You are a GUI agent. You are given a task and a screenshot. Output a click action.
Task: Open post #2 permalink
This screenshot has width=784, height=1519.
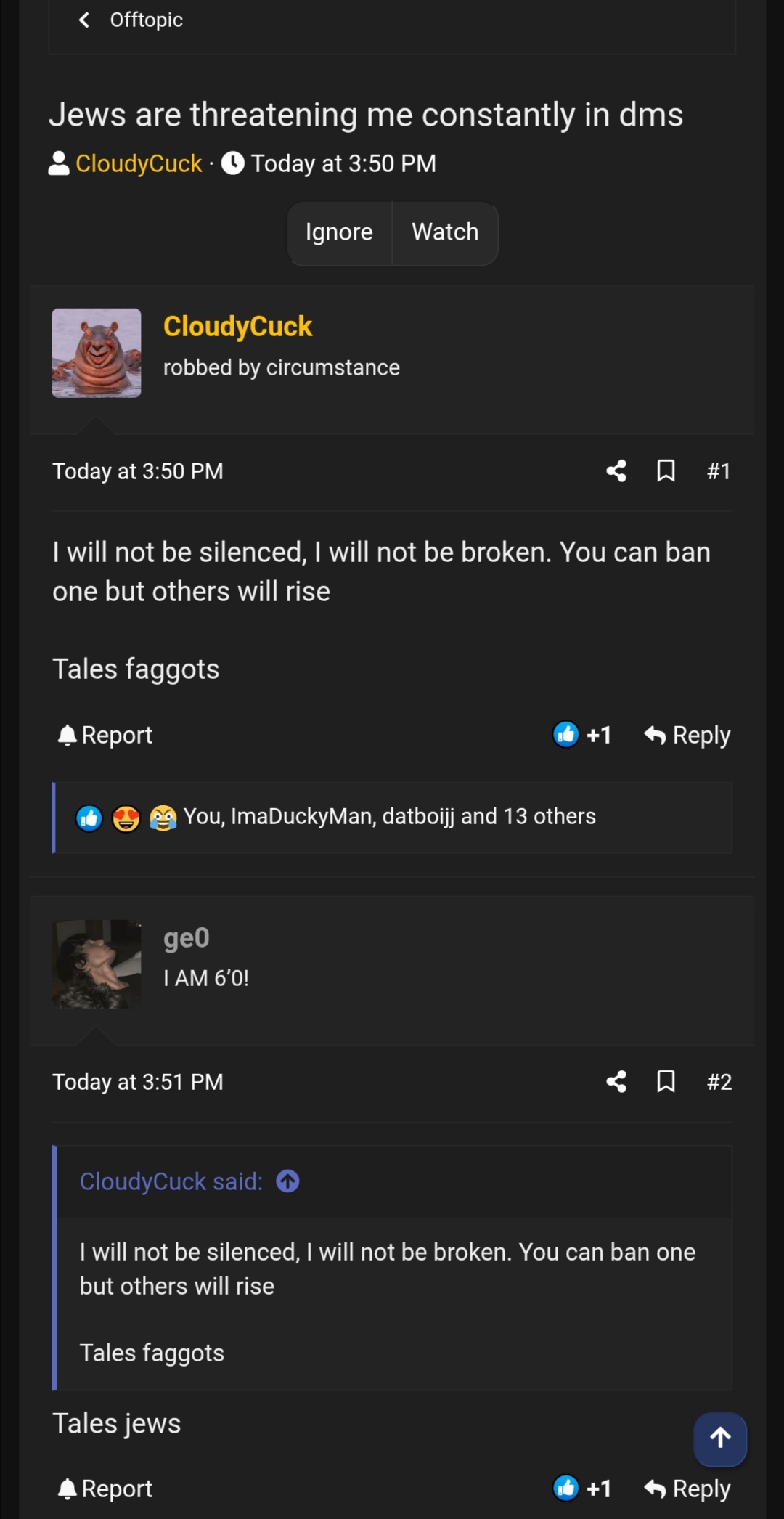point(719,1082)
